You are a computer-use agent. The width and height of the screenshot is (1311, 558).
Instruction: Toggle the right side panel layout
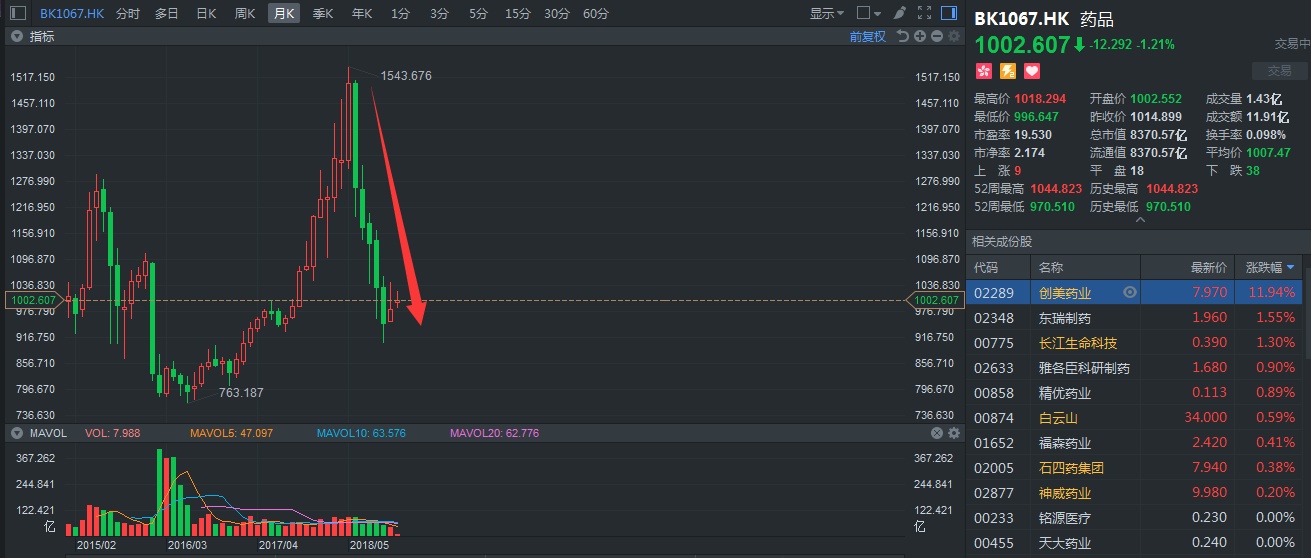click(x=949, y=14)
